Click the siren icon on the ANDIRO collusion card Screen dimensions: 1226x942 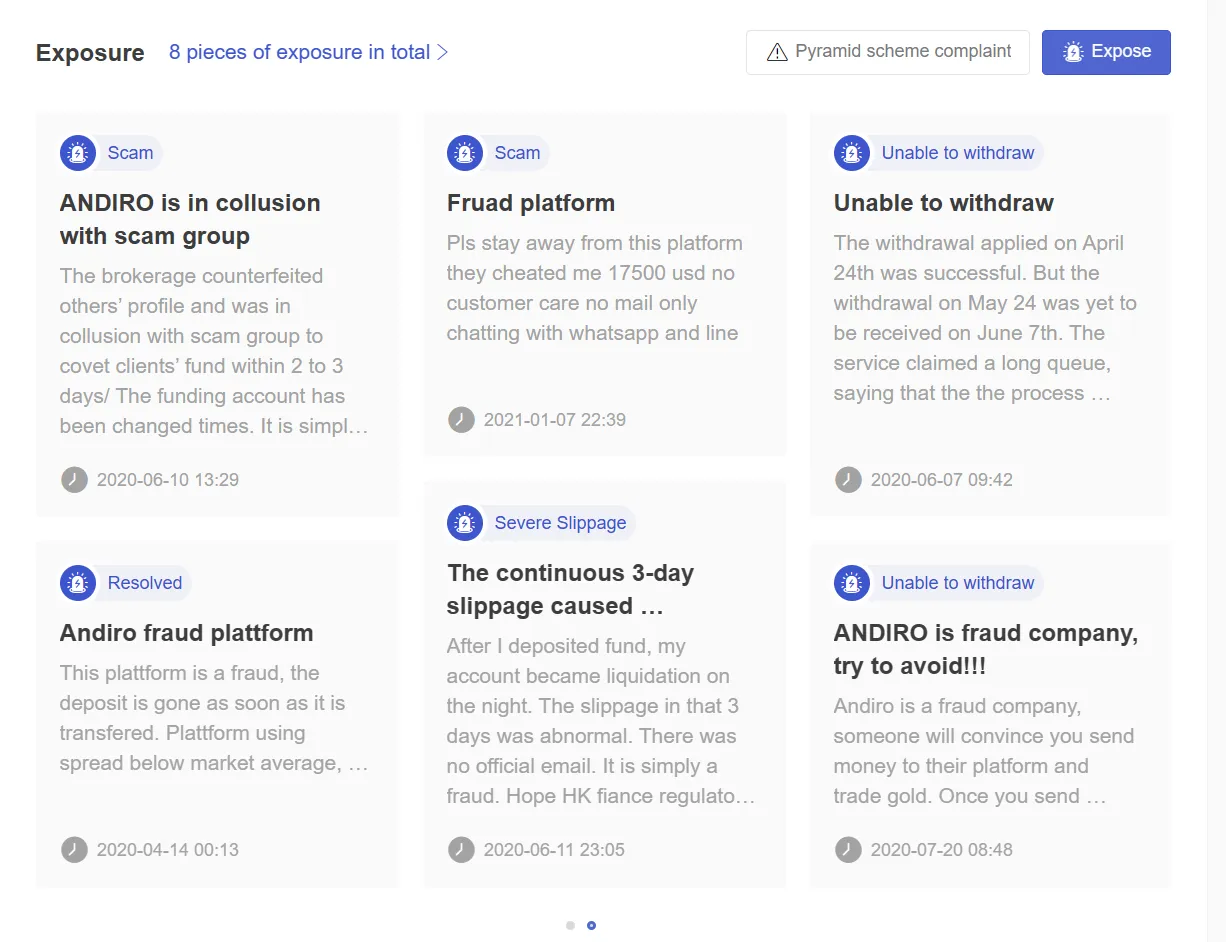pyautogui.click(x=78, y=153)
